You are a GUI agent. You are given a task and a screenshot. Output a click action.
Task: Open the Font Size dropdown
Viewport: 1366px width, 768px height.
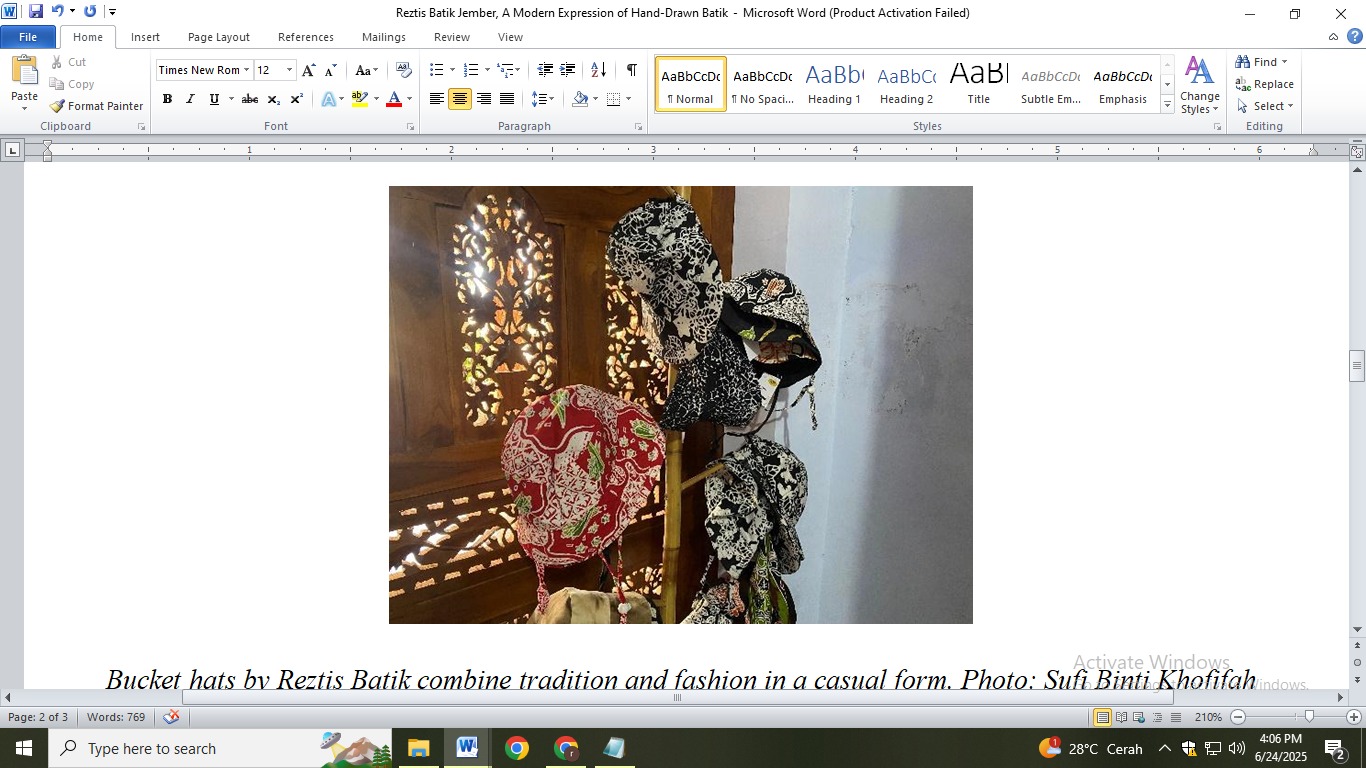290,70
